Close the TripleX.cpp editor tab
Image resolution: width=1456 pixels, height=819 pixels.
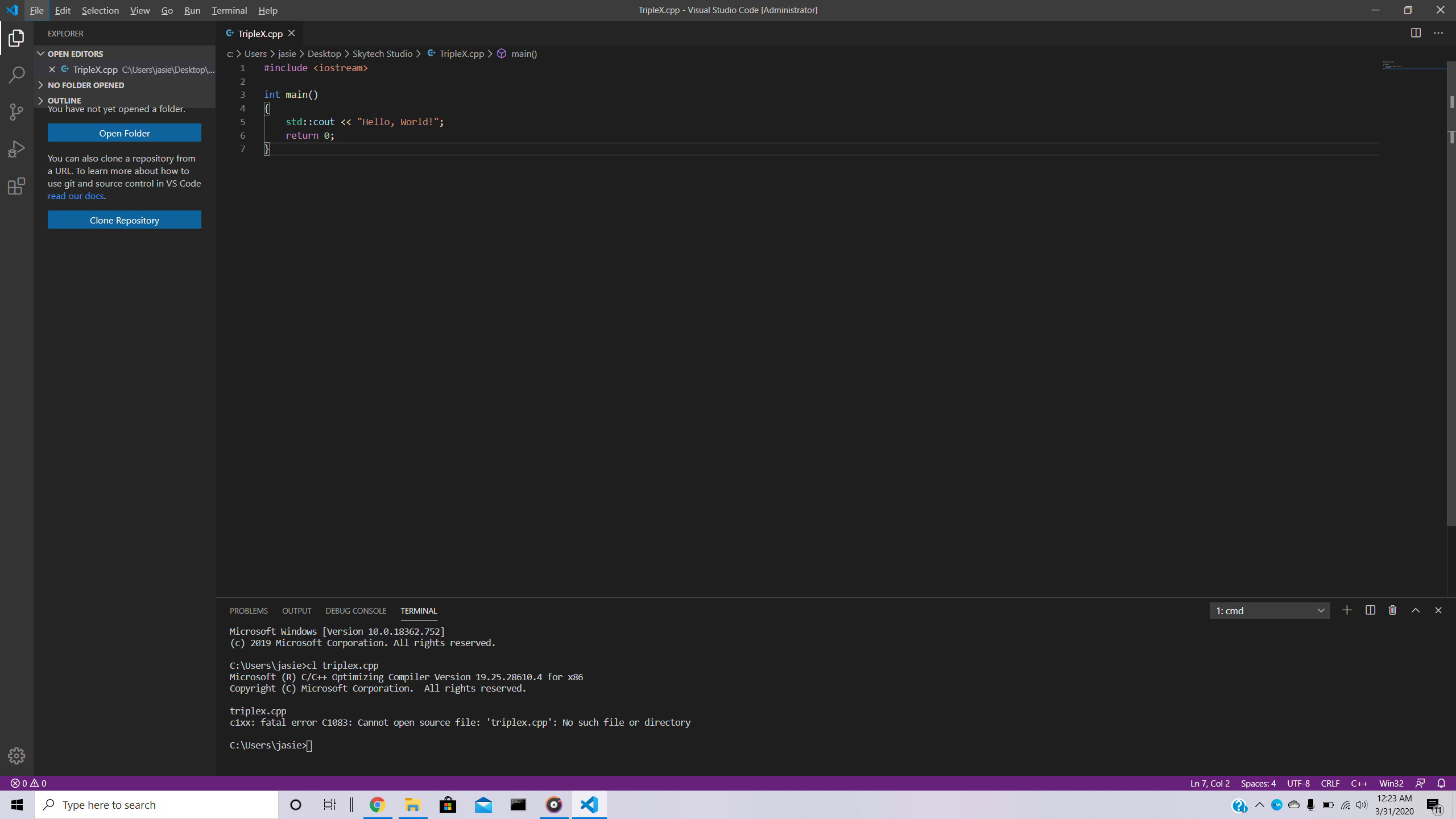(x=291, y=34)
